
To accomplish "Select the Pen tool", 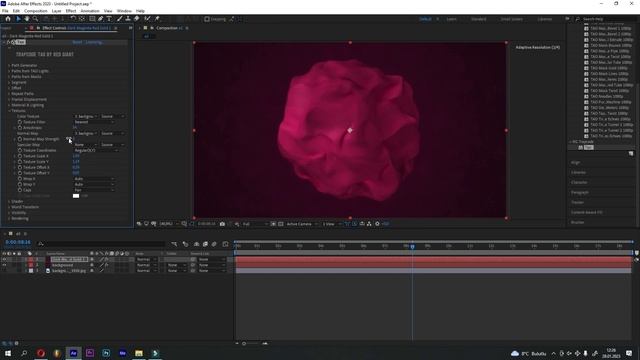I will [x=100, y=19].
